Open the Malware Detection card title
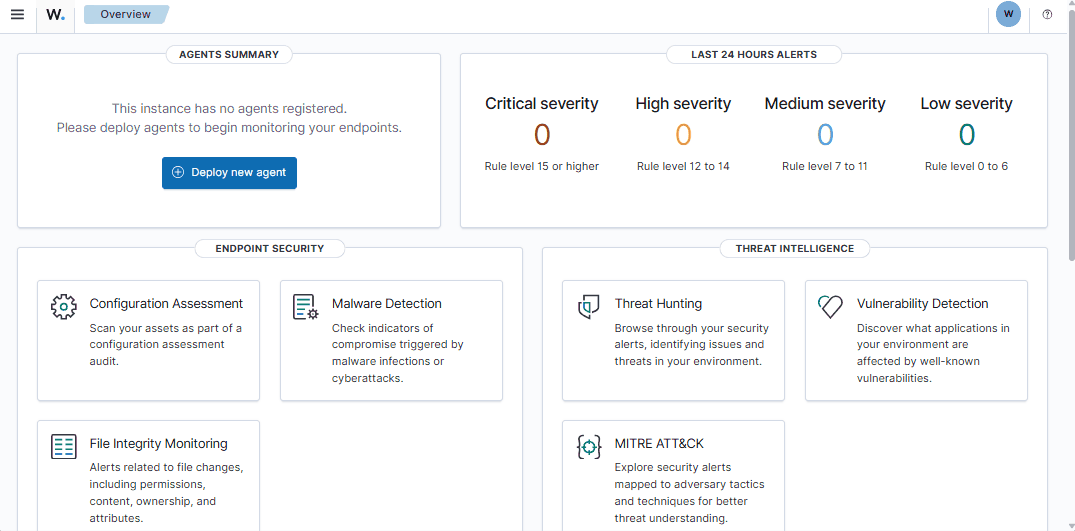 [x=386, y=304]
